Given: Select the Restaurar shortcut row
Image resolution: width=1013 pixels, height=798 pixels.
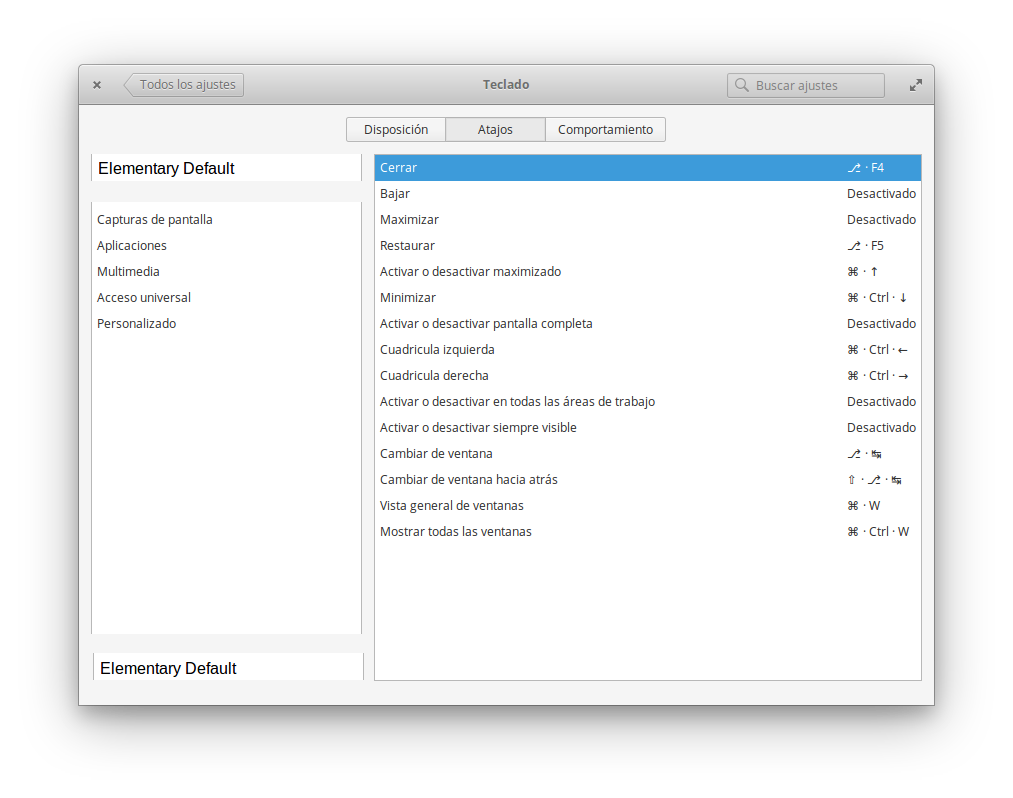Looking at the screenshot, I should pos(648,246).
